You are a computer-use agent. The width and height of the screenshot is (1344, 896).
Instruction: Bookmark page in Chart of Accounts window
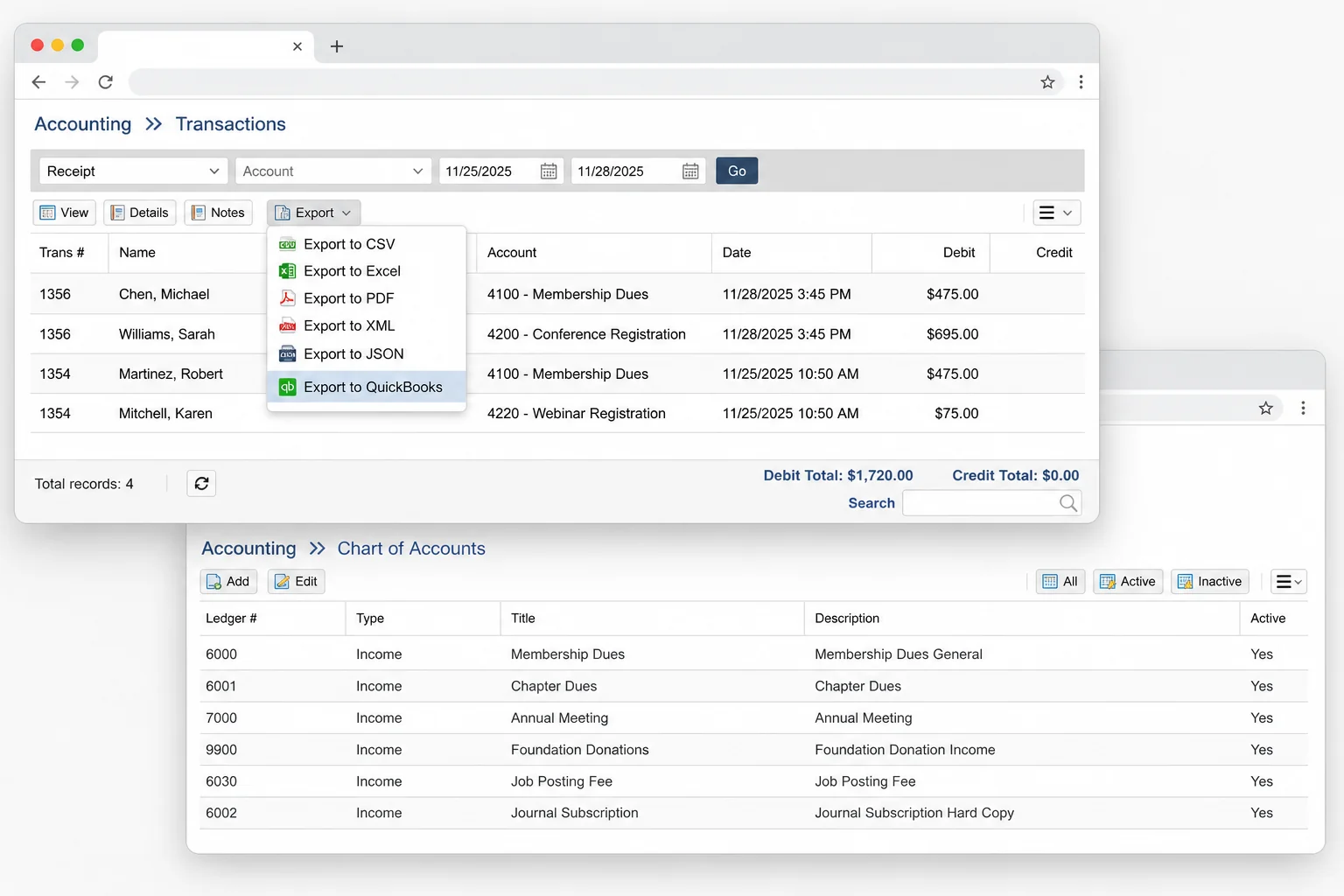pyautogui.click(x=1265, y=408)
